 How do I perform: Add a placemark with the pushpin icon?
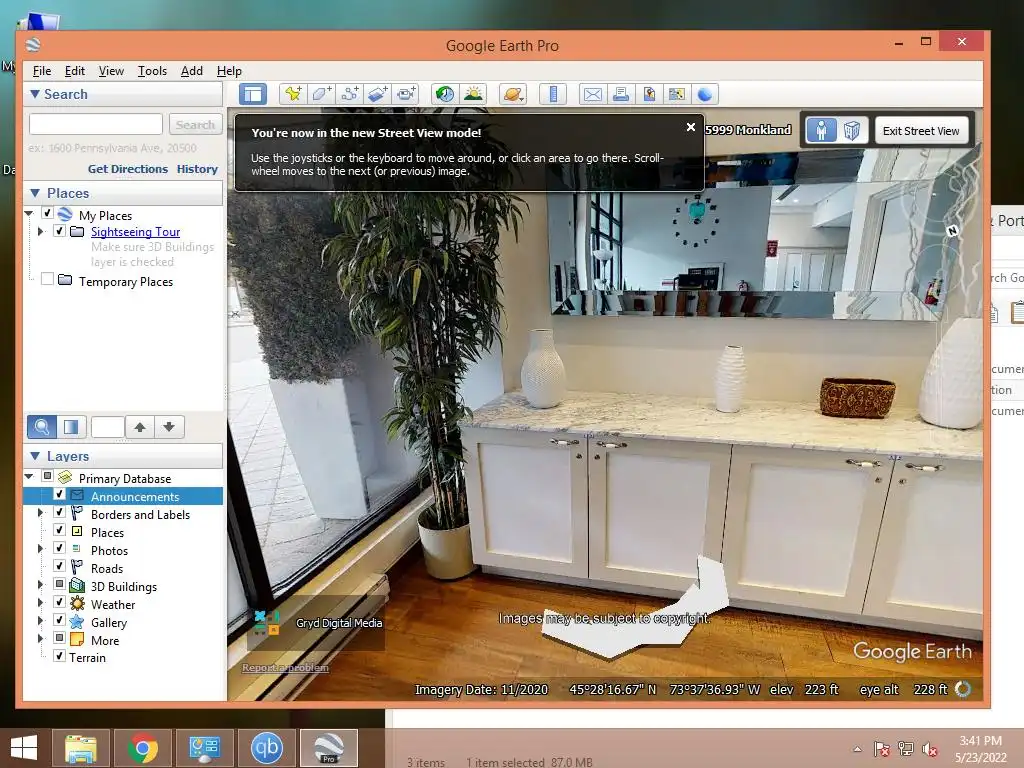[x=293, y=94]
